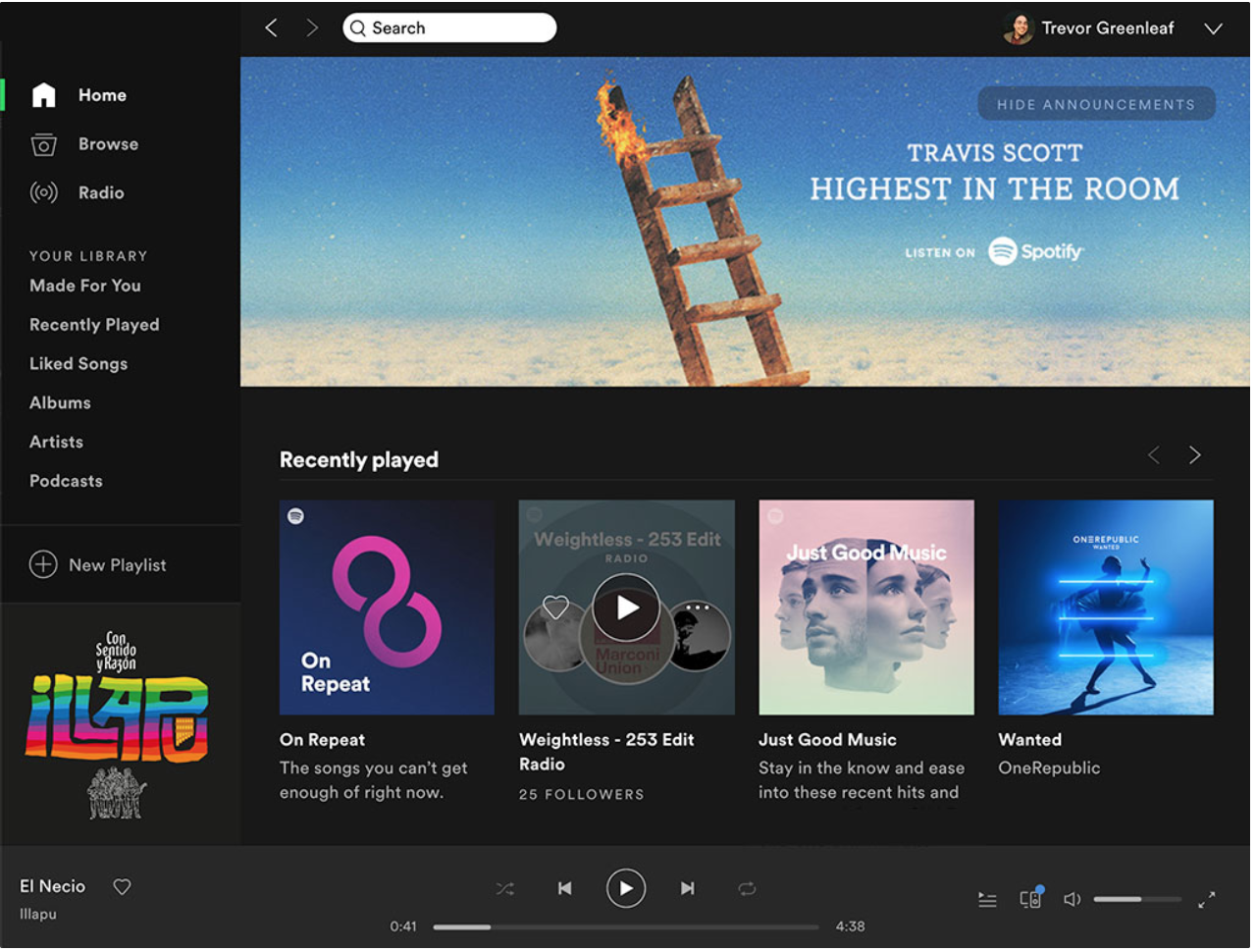Open the Wanted album title

pos(1030,740)
